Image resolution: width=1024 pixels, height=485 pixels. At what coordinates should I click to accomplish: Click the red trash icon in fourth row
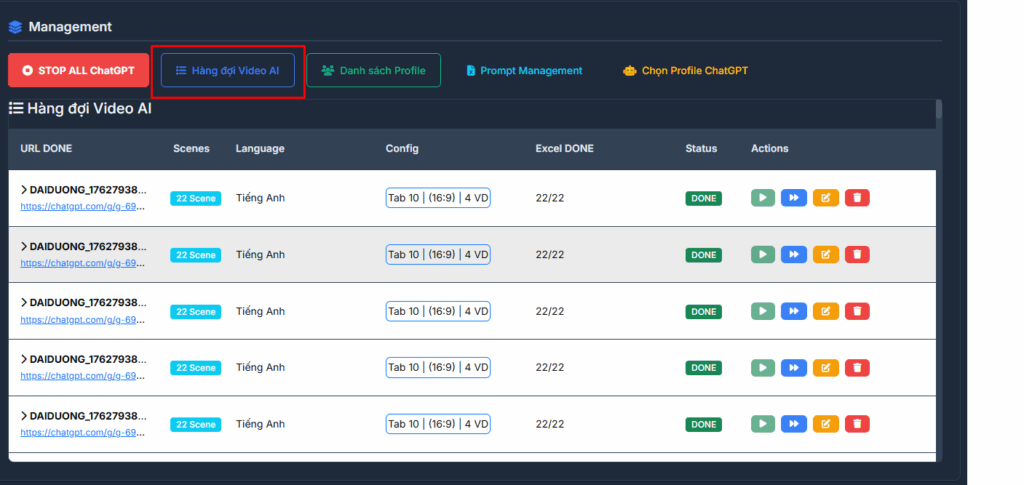(x=857, y=368)
